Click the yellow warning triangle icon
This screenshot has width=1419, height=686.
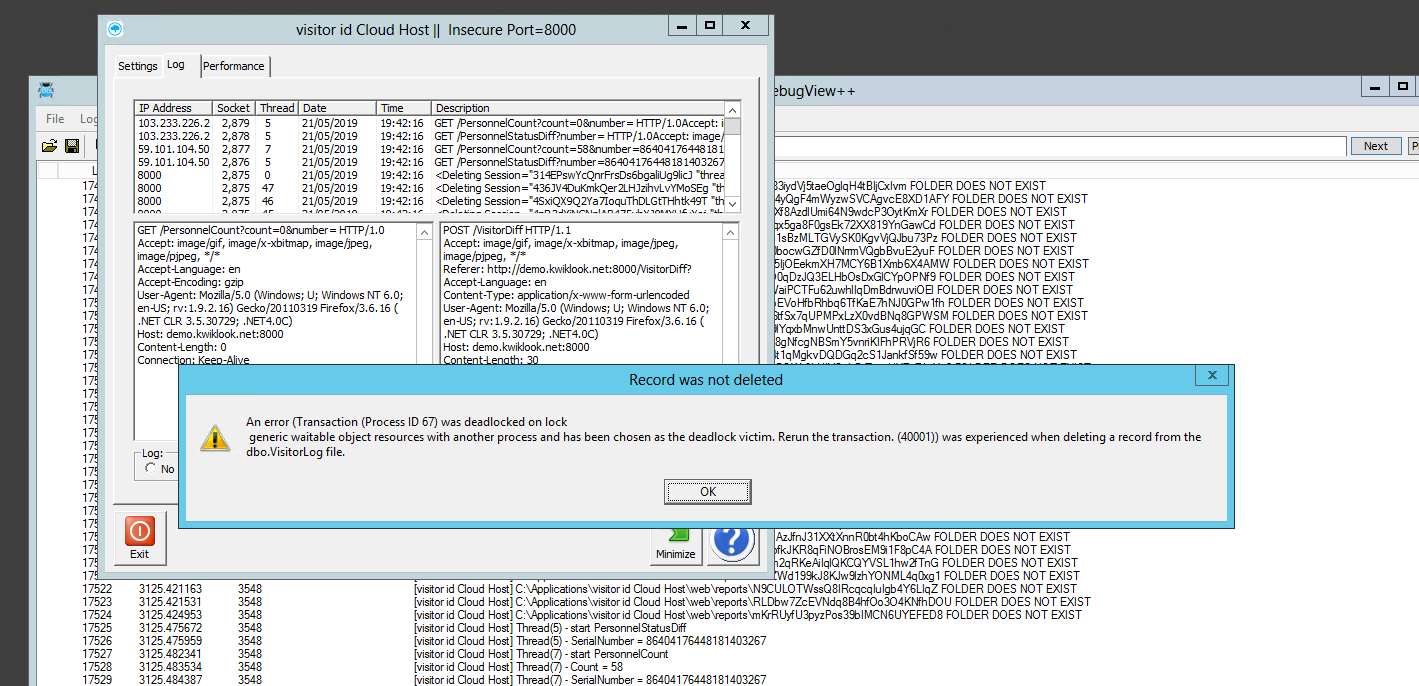point(215,437)
